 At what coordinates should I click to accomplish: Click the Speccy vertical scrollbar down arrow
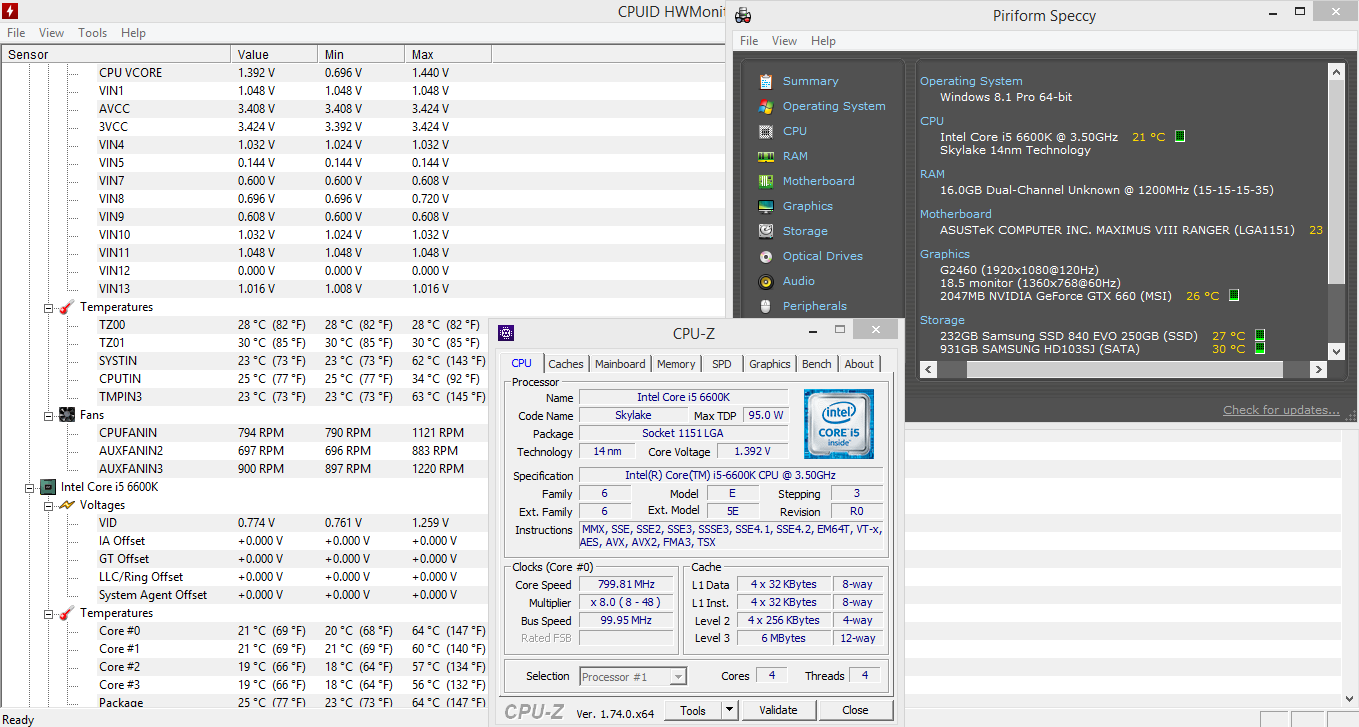(x=1337, y=350)
